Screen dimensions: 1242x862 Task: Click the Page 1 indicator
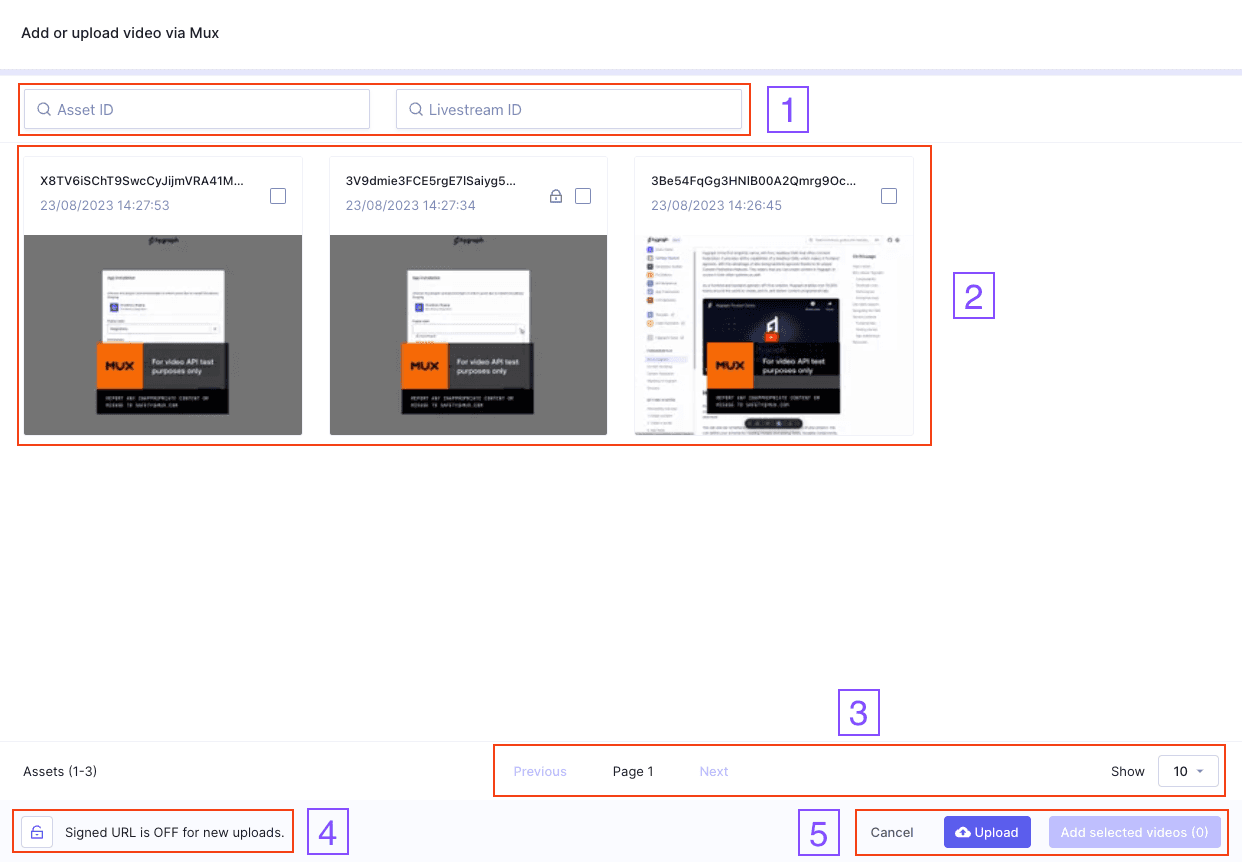tap(633, 771)
